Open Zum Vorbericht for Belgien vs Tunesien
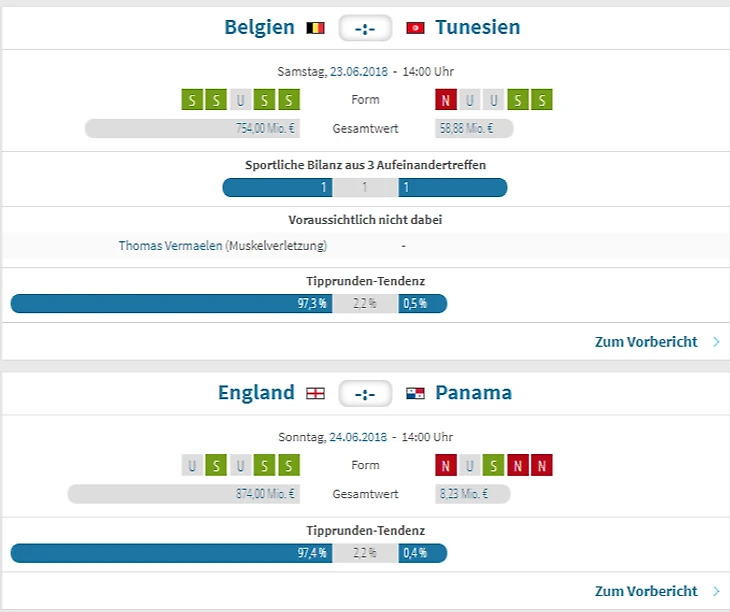 coord(646,342)
